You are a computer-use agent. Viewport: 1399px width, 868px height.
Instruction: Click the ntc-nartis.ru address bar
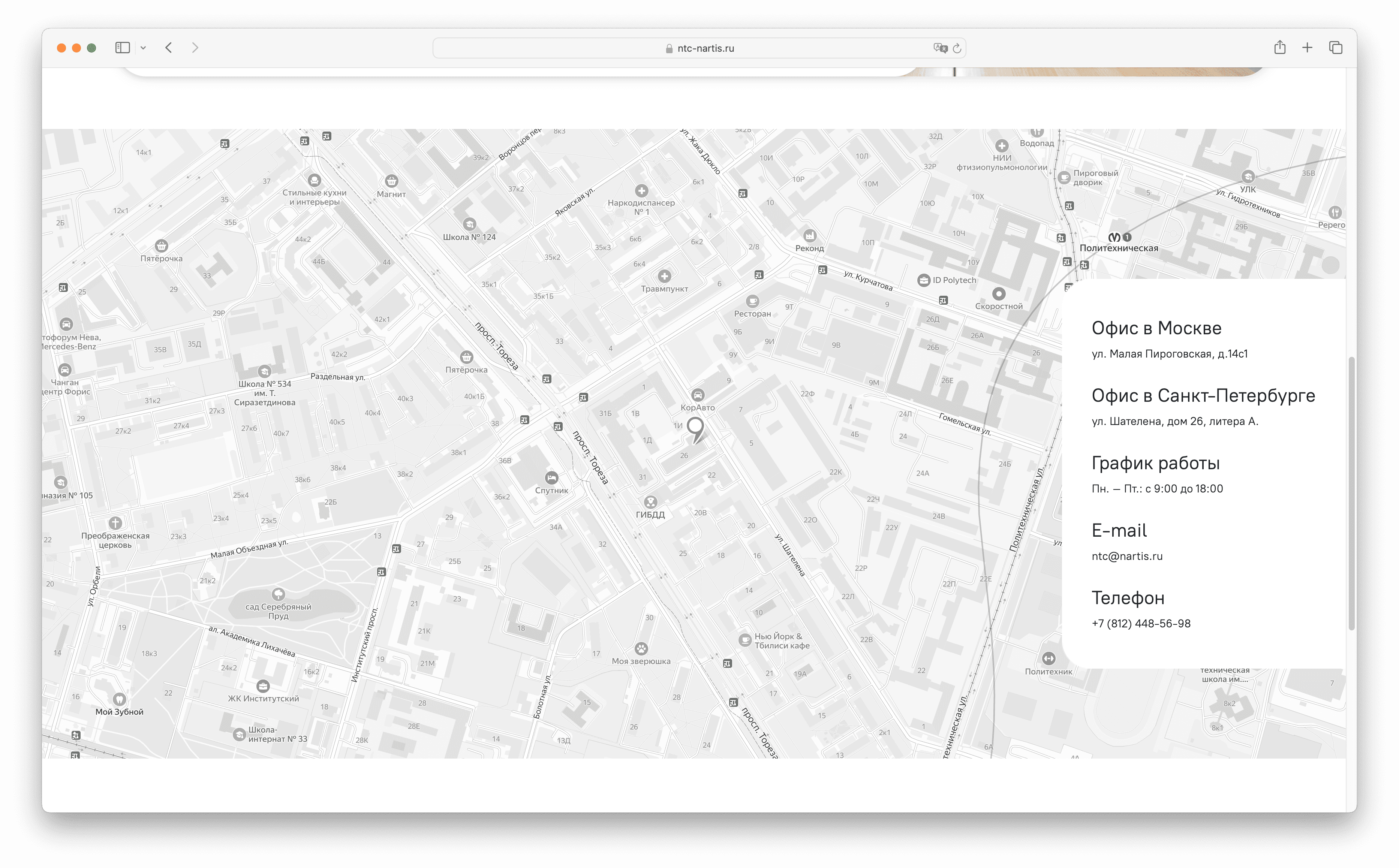pos(699,48)
